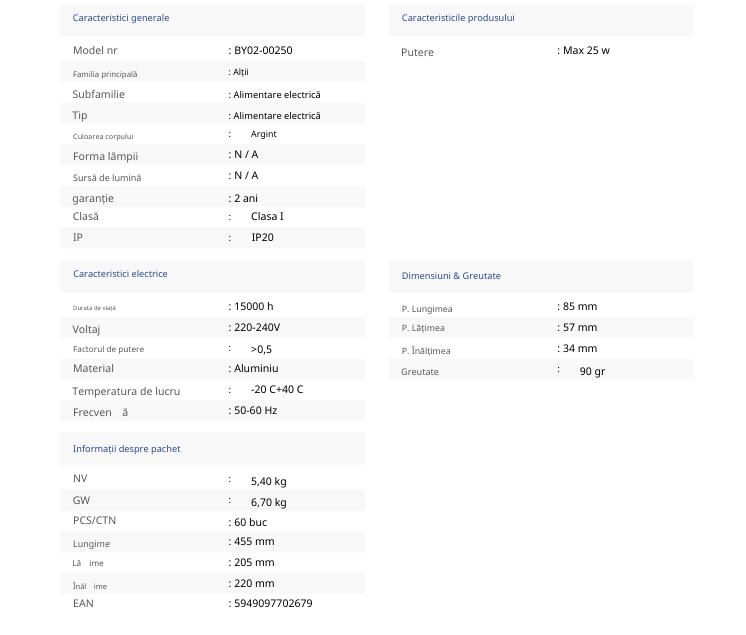Select the >0,5 power factor value
This screenshot has width=746, height=635.
pyautogui.click(x=261, y=350)
